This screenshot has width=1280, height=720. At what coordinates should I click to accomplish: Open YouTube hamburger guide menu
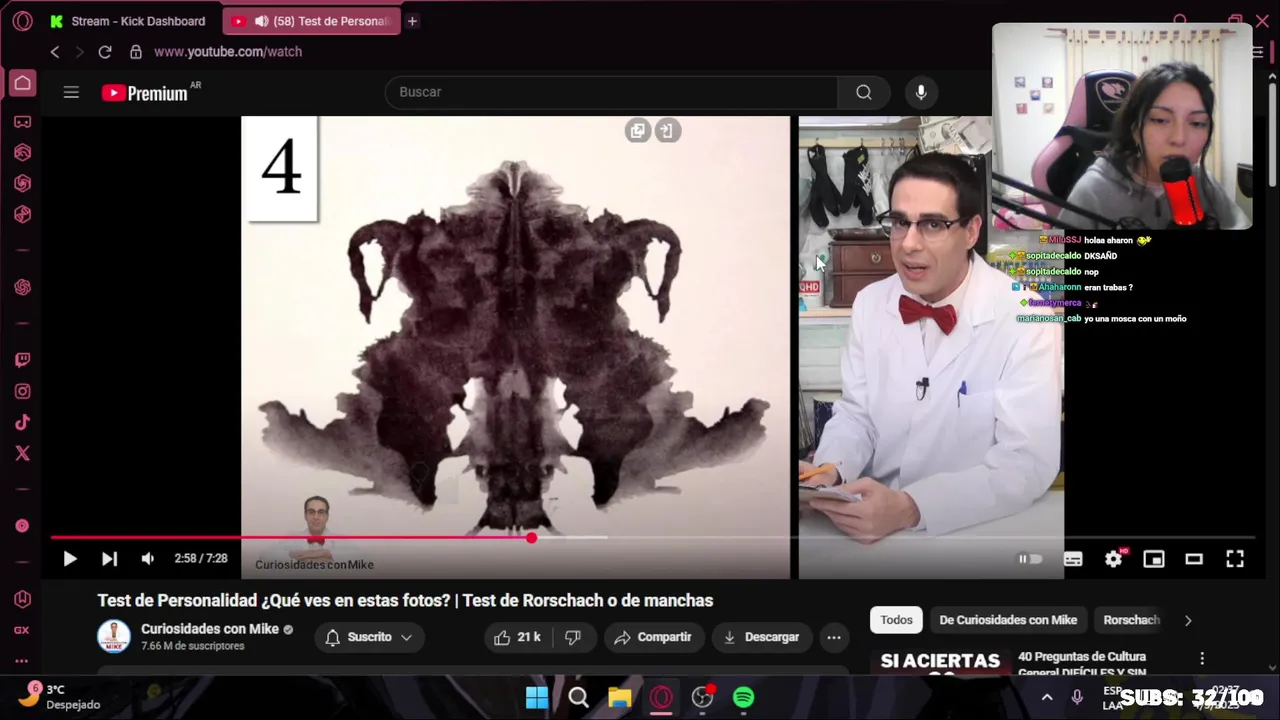tap(71, 92)
